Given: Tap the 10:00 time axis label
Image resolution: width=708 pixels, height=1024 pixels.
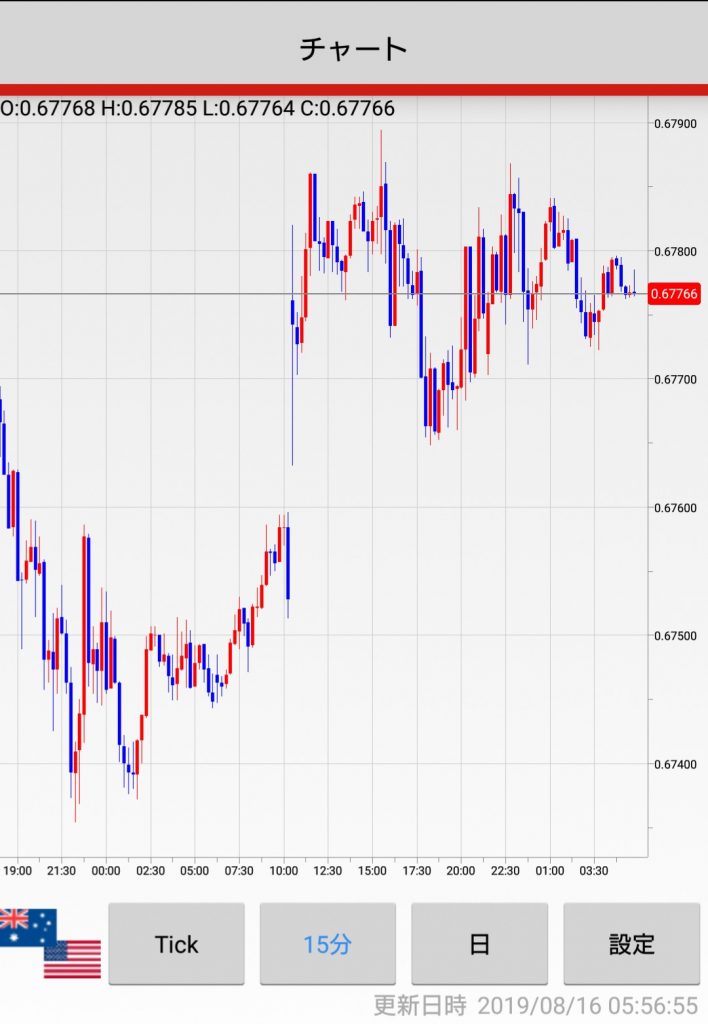Looking at the screenshot, I should click(x=283, y=871).
